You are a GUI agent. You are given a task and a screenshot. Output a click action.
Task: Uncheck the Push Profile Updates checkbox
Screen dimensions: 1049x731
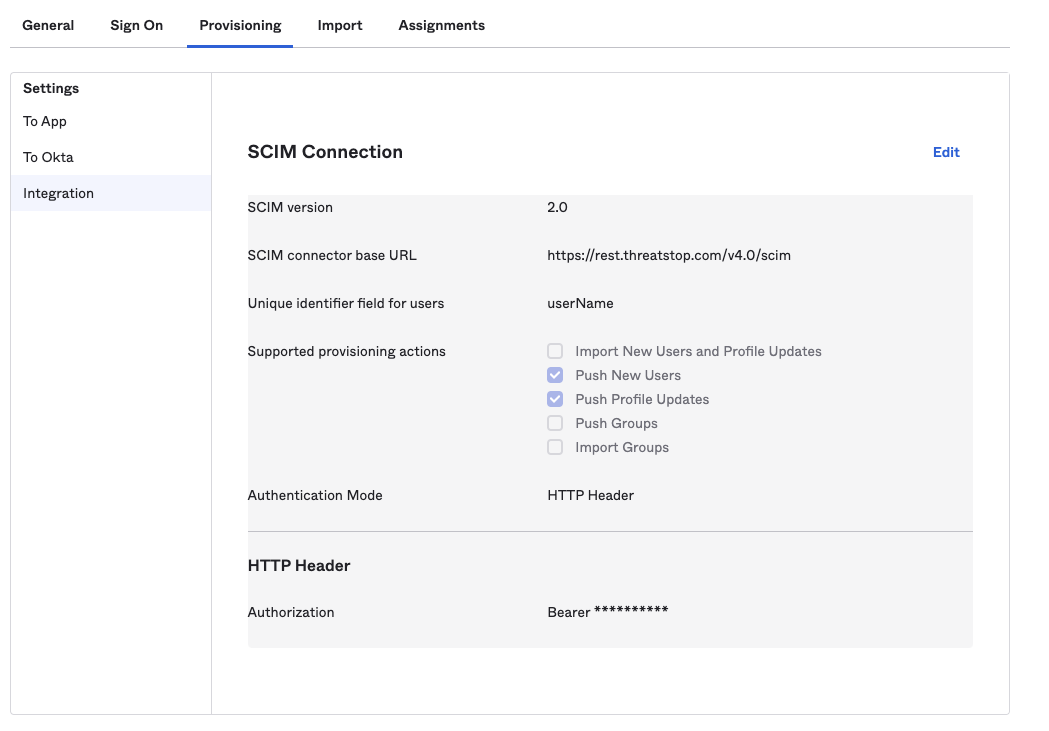point(555,399)
